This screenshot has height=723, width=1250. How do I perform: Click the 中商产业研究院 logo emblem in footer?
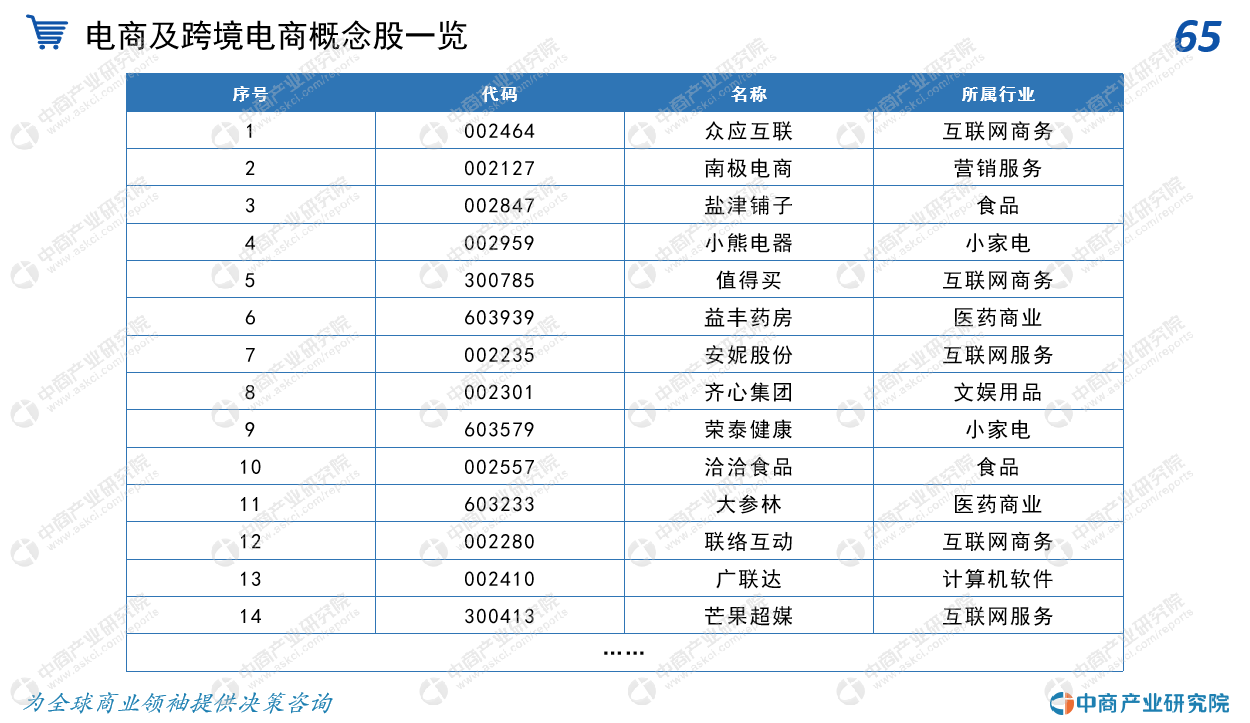pyautogui.click(x=1060, y=702)
